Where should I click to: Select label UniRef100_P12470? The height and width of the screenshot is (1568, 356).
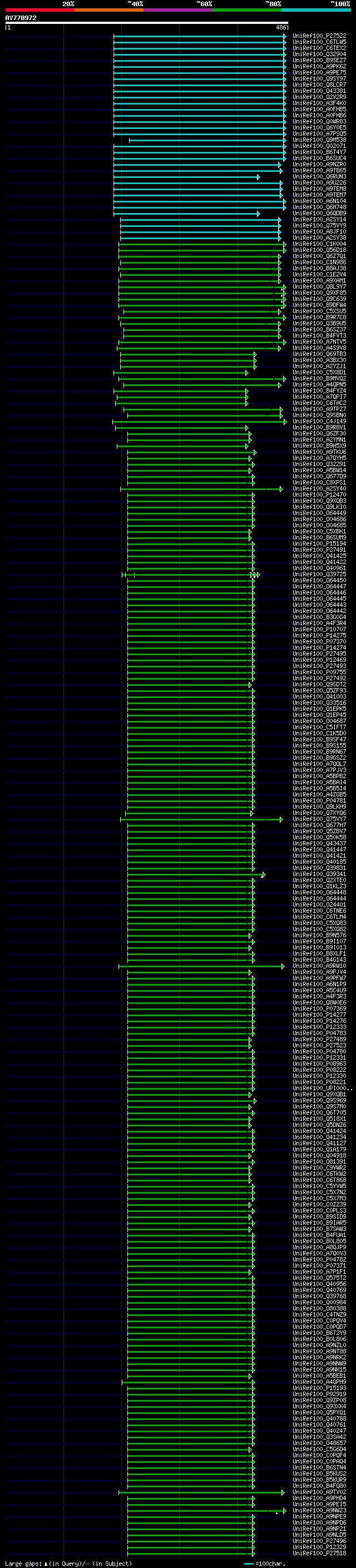(319, 494)
